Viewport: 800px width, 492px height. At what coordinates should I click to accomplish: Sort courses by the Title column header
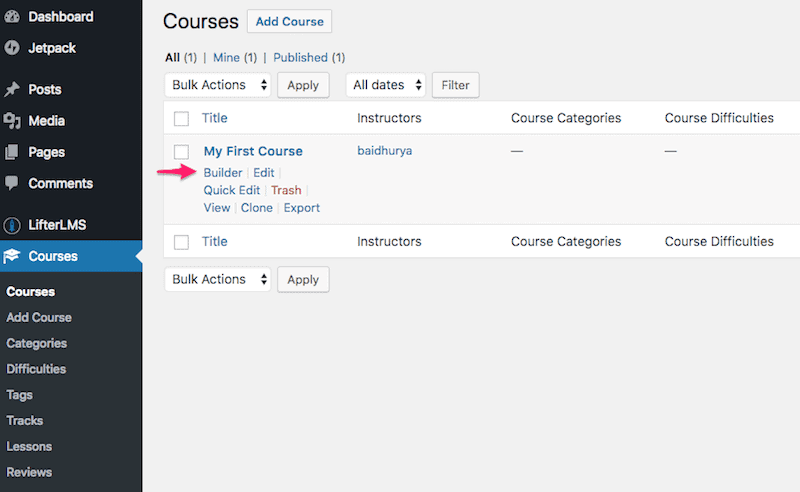tap(215, 118)
